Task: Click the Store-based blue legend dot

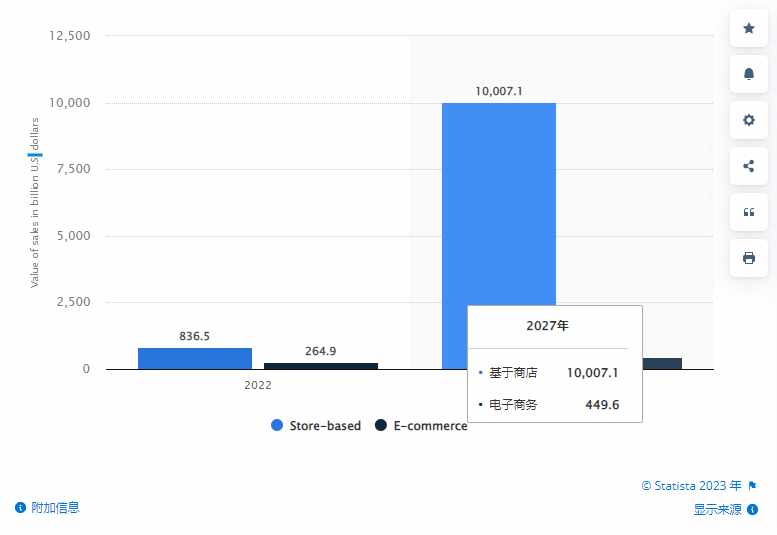Action: point(277,425)
